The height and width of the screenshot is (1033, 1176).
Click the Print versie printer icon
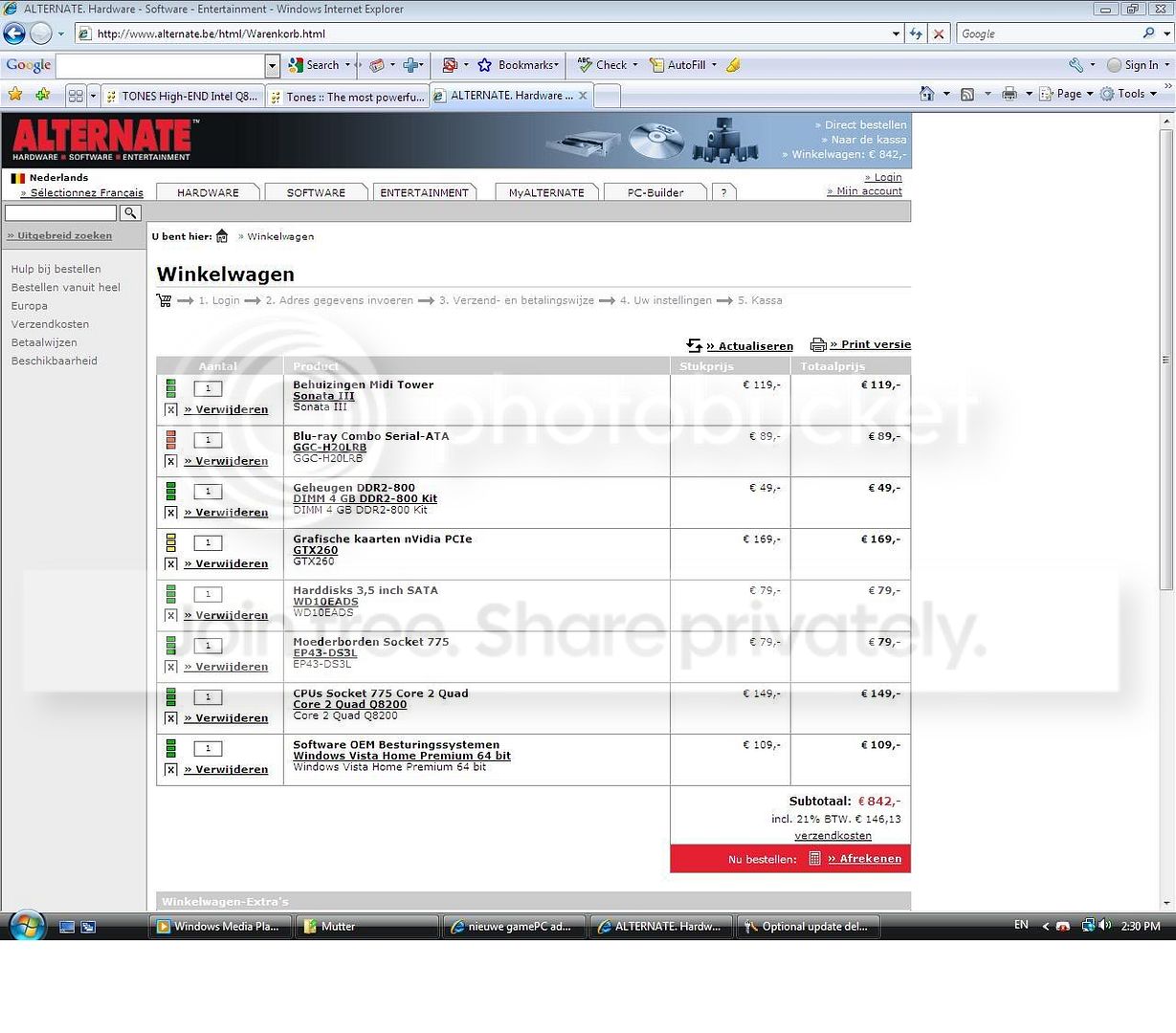click(x=818, y=344)
